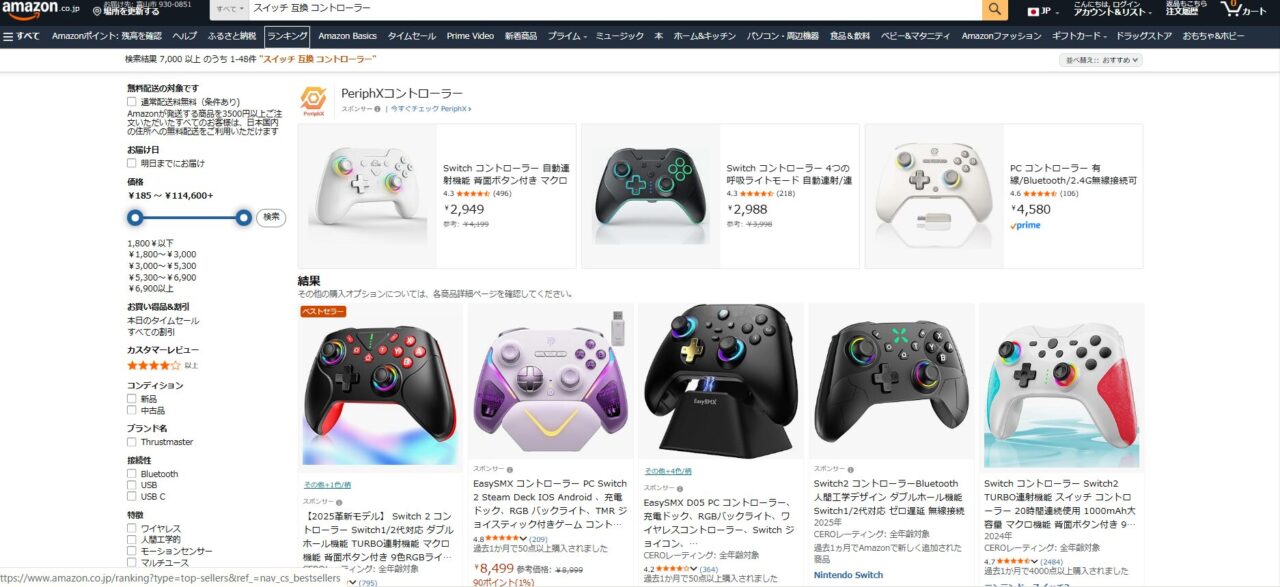Click the left price slider handle
Image resolution: width=1280 pixels, height=587 pixels.
click(135, 217)
